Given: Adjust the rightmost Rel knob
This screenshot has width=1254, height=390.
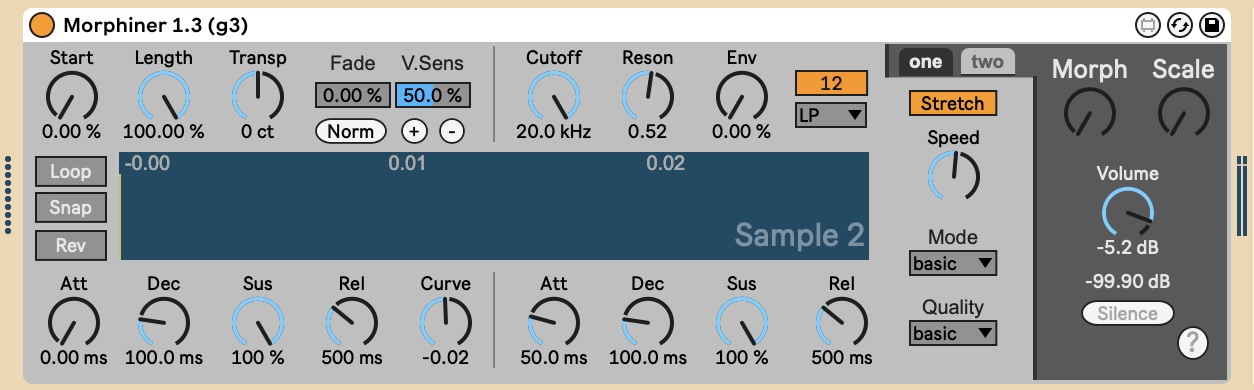Looking at the screenshot, I should pyautogui.click(x=841, y=322).
